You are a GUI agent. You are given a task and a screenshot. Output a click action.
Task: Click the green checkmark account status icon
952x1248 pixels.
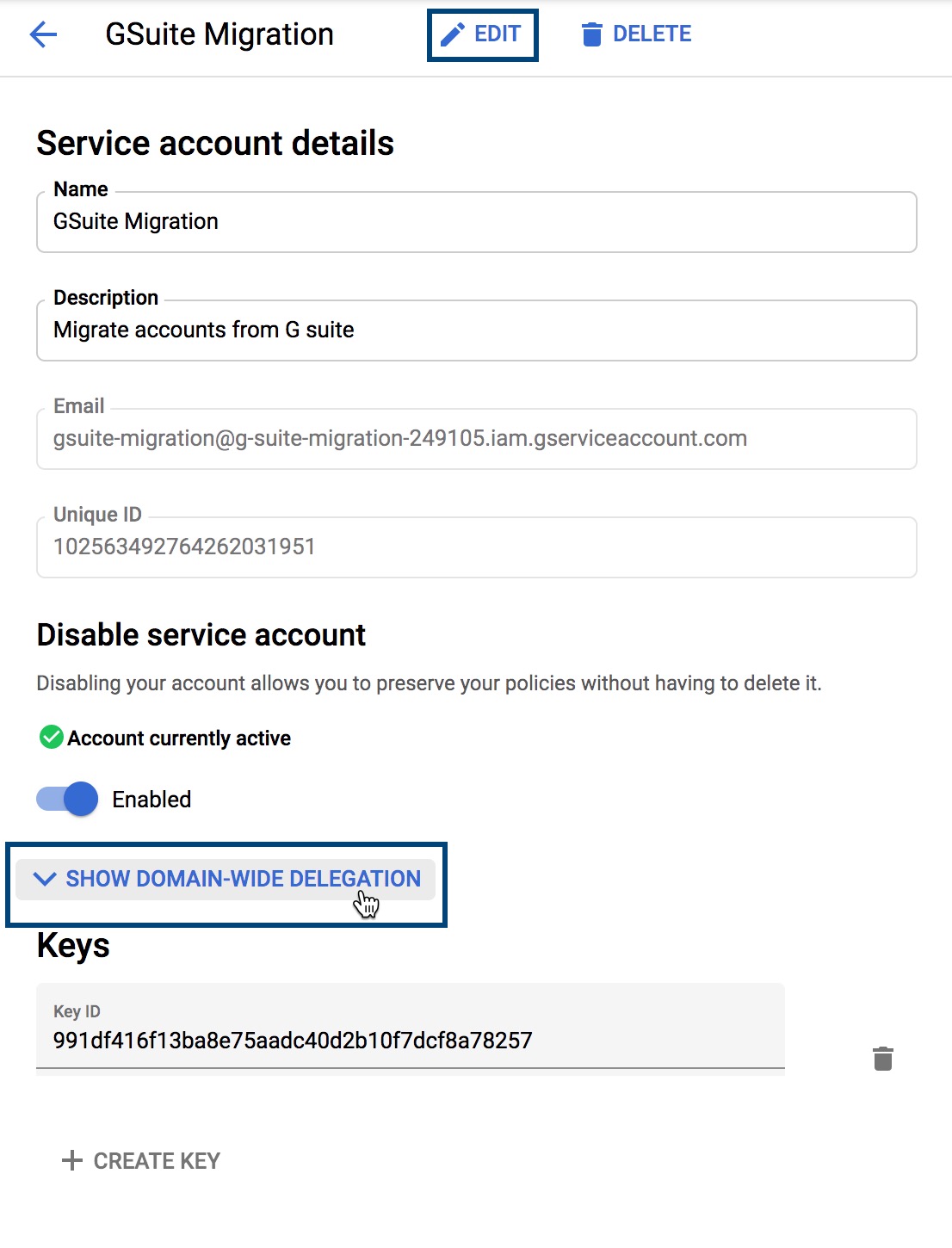(x=50, y=737)
